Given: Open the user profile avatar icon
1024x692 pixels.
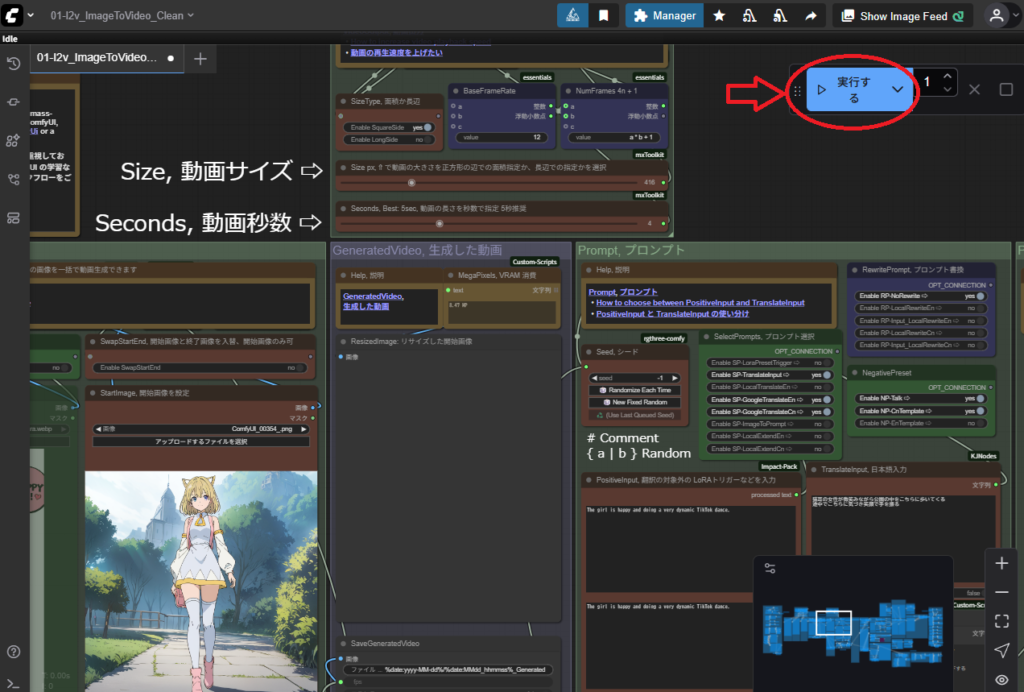Looking at the screenshot, I should pos(997,16).
